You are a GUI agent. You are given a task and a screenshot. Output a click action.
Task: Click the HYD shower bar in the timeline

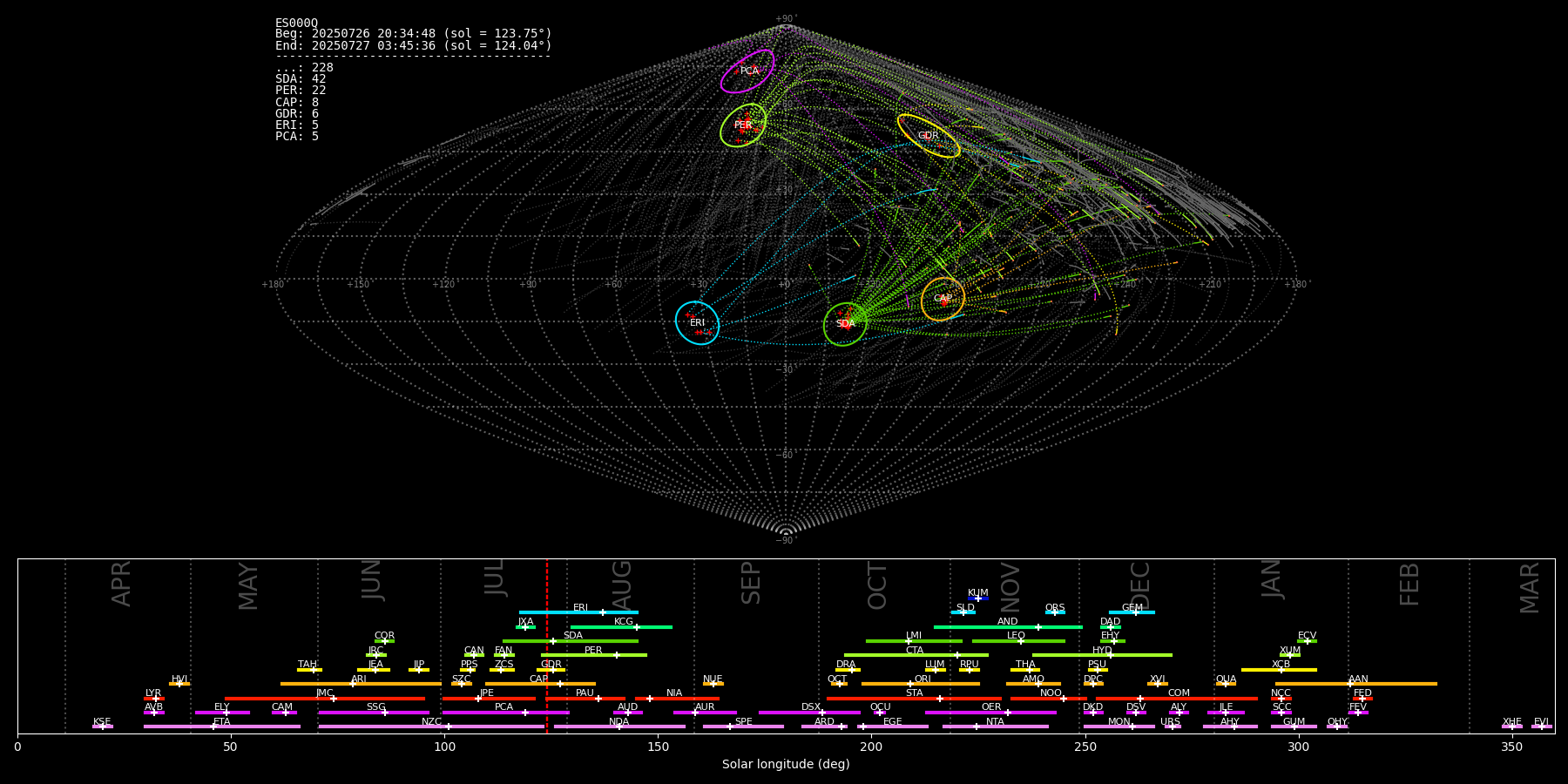point(1102,655)
